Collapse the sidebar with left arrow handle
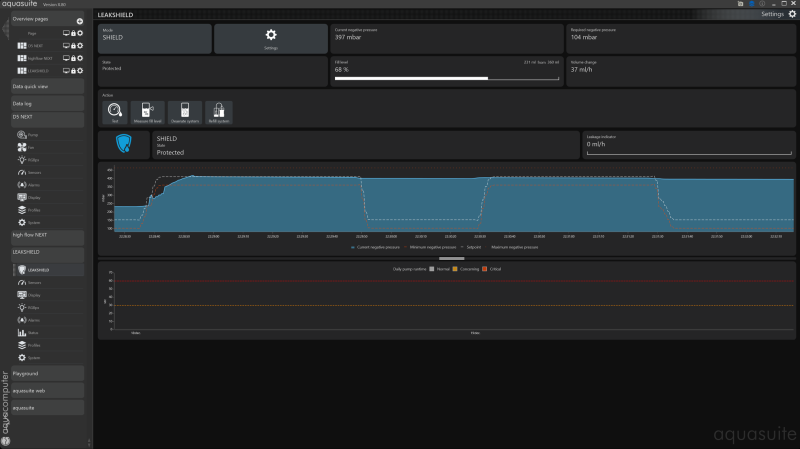800x449 pixels. 5,30
